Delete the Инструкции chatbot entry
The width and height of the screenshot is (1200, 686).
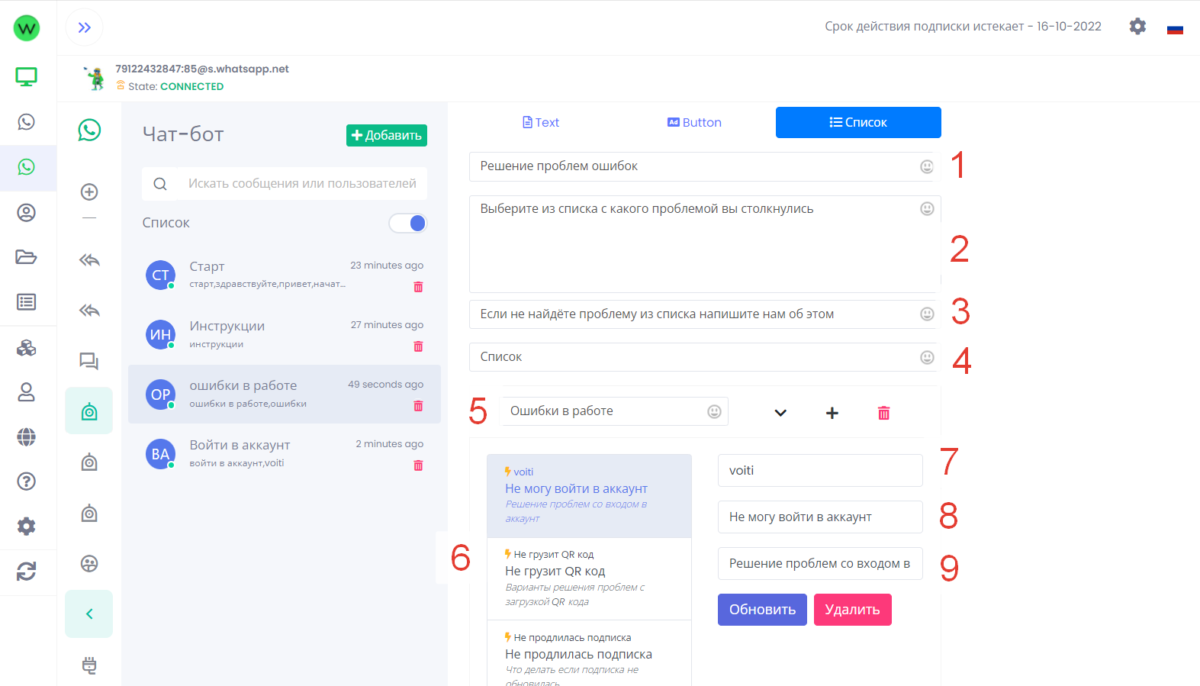(418, 346)
